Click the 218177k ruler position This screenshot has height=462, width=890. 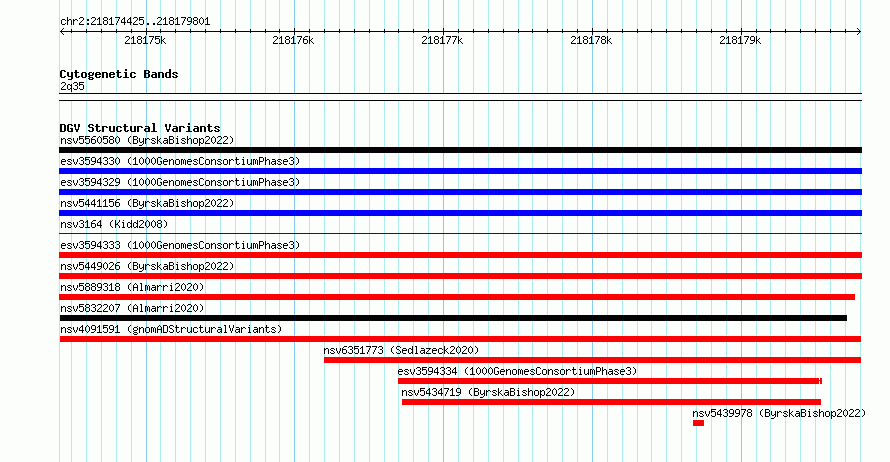pos(442,40)
